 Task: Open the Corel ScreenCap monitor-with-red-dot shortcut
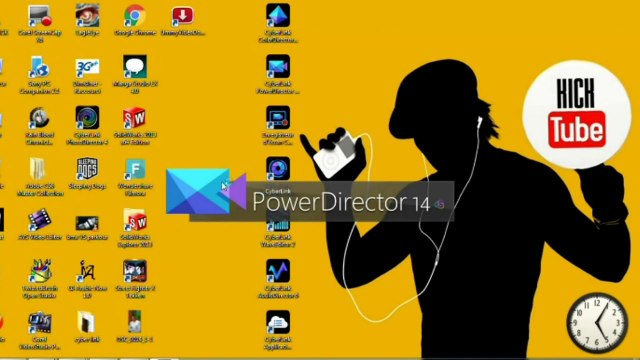(40, 16)
